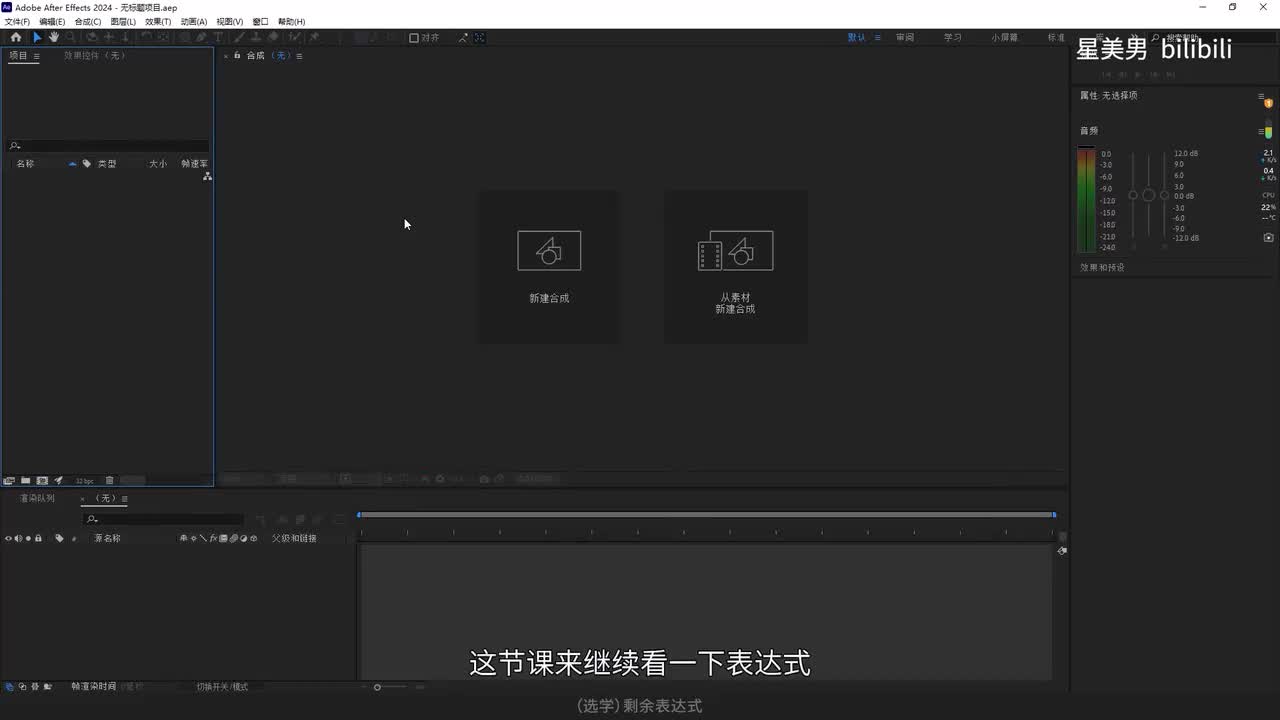Switch to the 小屏幕 workspace
This screenshot has width=1280, height=720.
[1005, 37]
